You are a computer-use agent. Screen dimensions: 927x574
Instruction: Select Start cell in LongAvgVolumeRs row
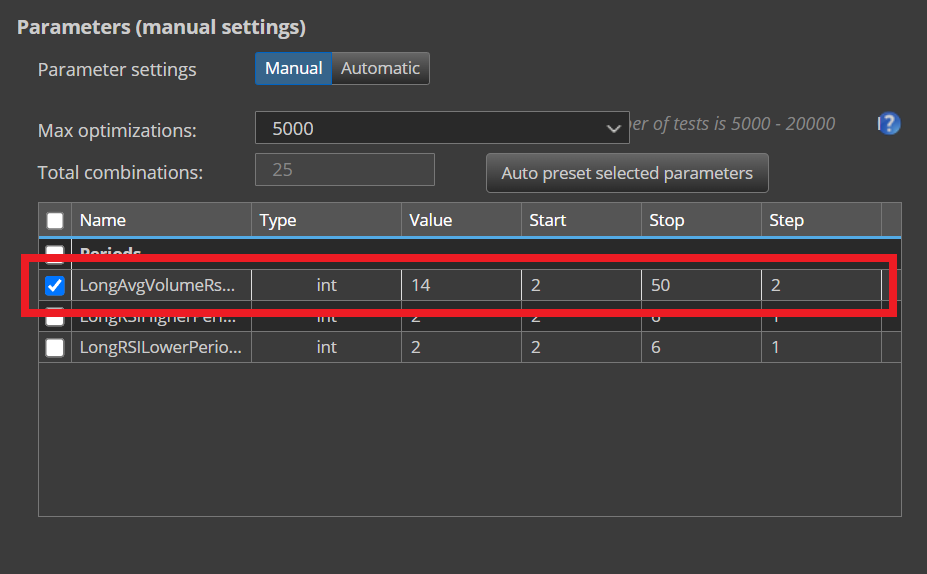coord(580,286)
